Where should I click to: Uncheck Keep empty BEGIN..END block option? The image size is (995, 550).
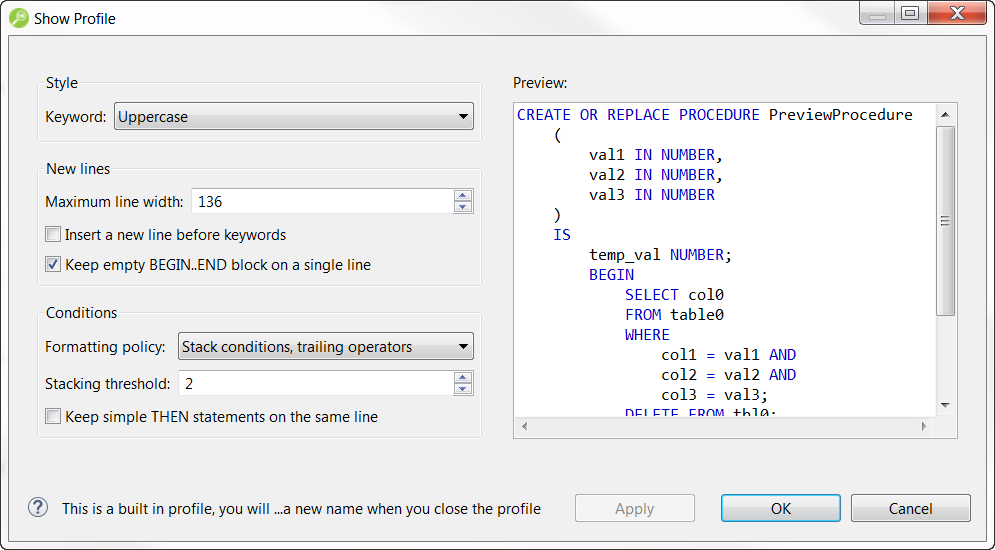coord(53,265)
